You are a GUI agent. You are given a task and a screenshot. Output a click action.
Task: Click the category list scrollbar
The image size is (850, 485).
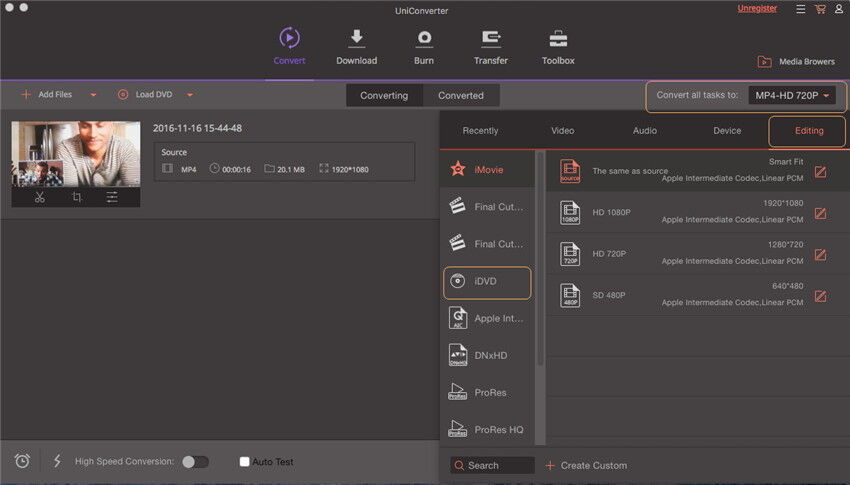click(540, 259)
